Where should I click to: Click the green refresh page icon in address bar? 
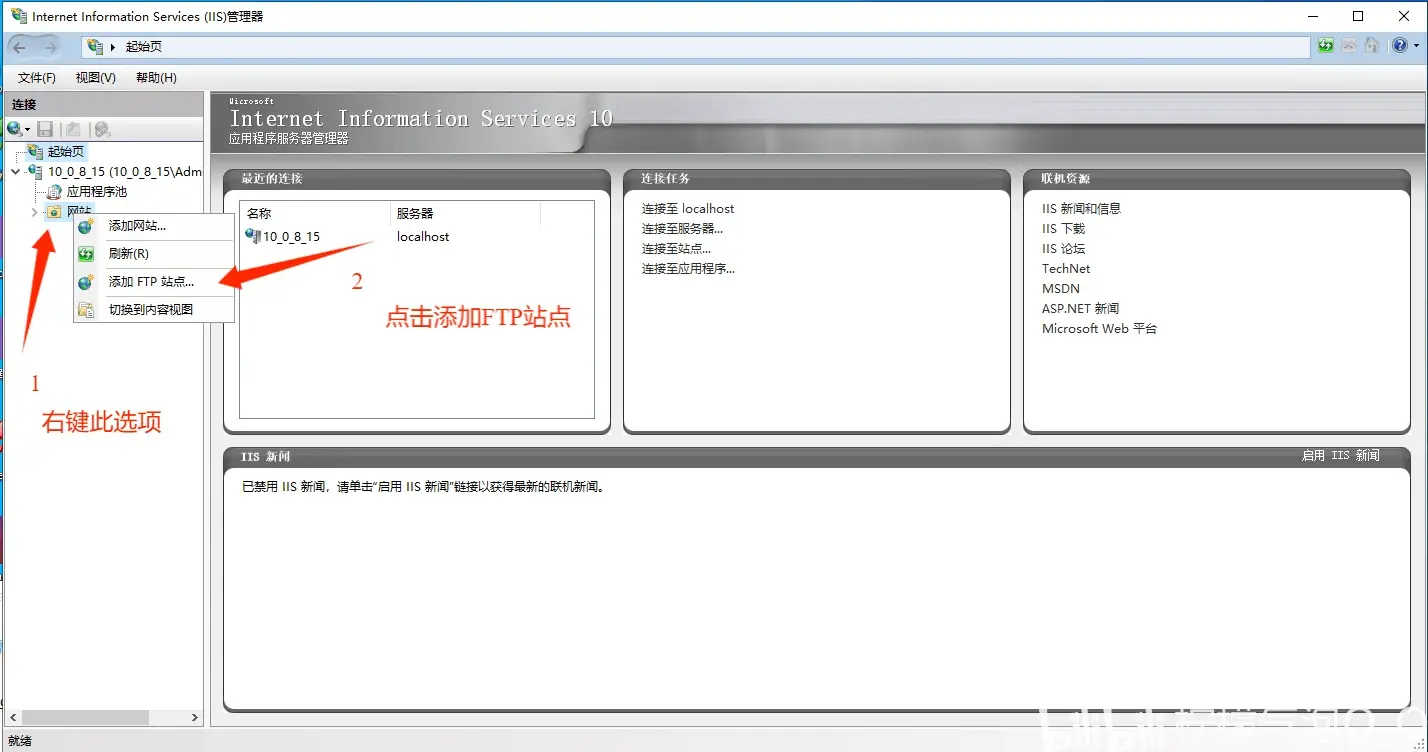pos(1326,46)
